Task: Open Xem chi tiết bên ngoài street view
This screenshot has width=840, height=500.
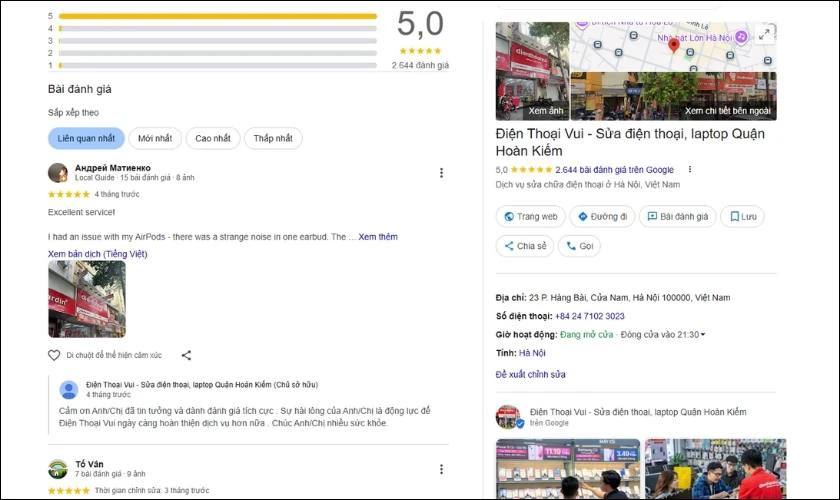Action: (x=673, y=96)
